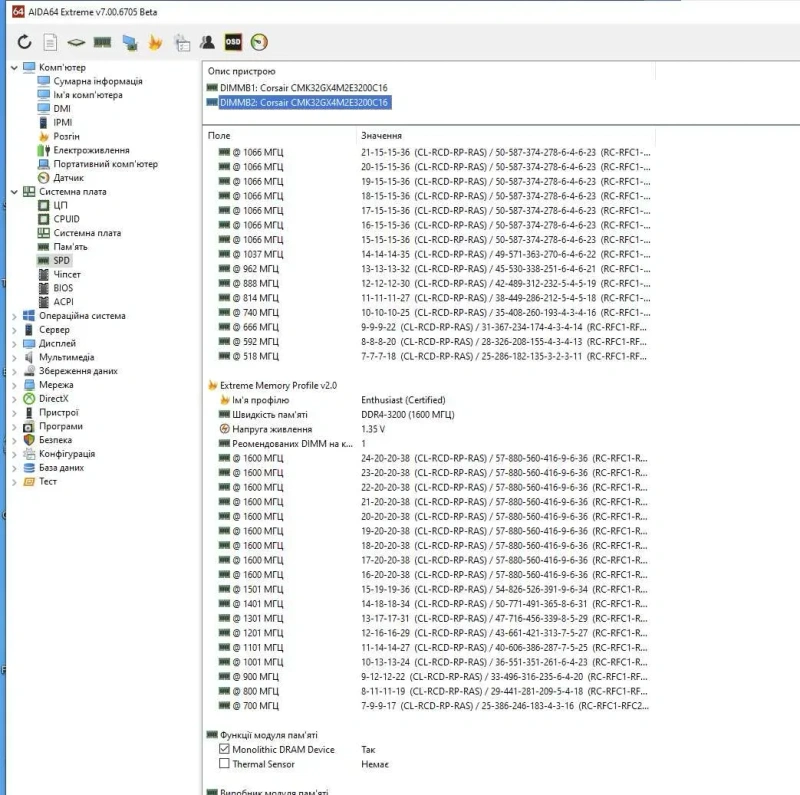Click the gauge sensor toolbar icon

pyautogui.click(x=259, y=42)
